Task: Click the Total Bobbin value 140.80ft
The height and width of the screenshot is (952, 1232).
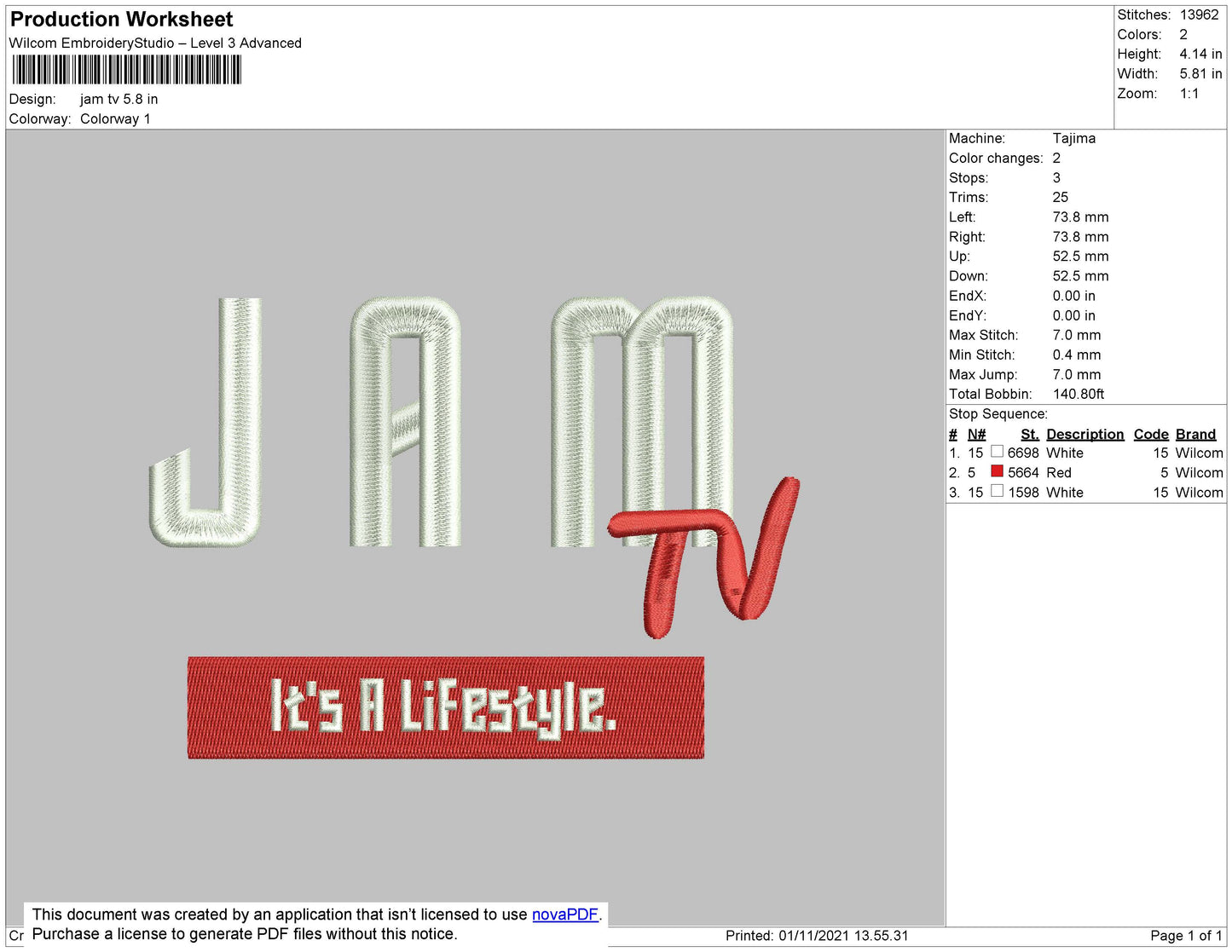Action: (x=1079, y=394)
